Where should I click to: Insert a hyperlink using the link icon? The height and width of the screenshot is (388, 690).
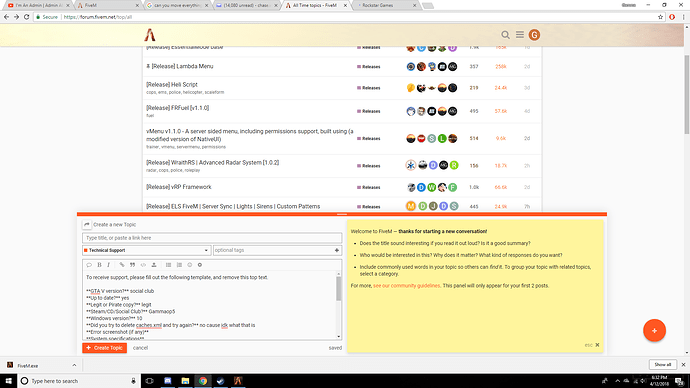point(122,265)
